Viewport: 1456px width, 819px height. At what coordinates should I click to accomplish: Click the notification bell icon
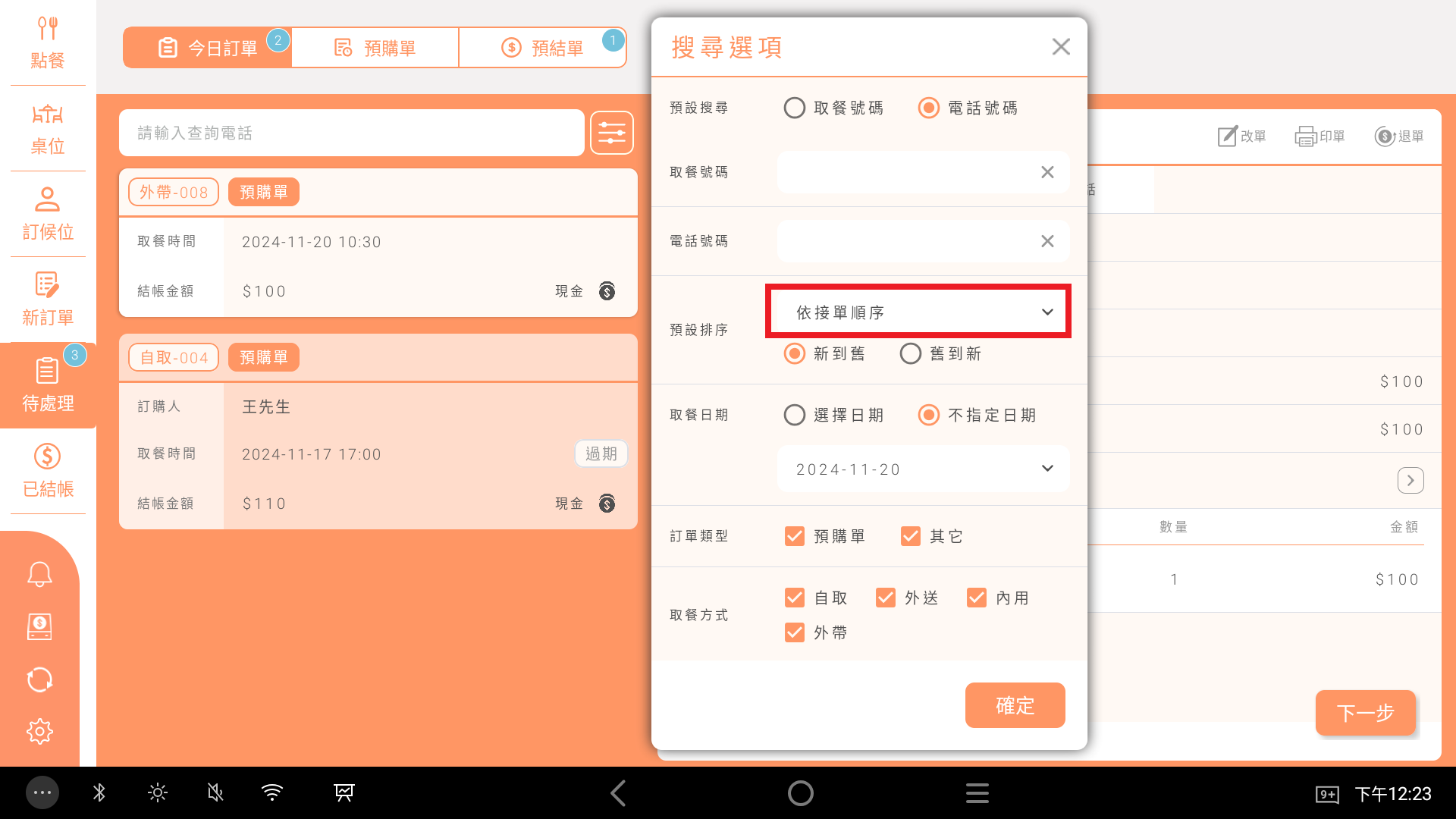(39, 574)
